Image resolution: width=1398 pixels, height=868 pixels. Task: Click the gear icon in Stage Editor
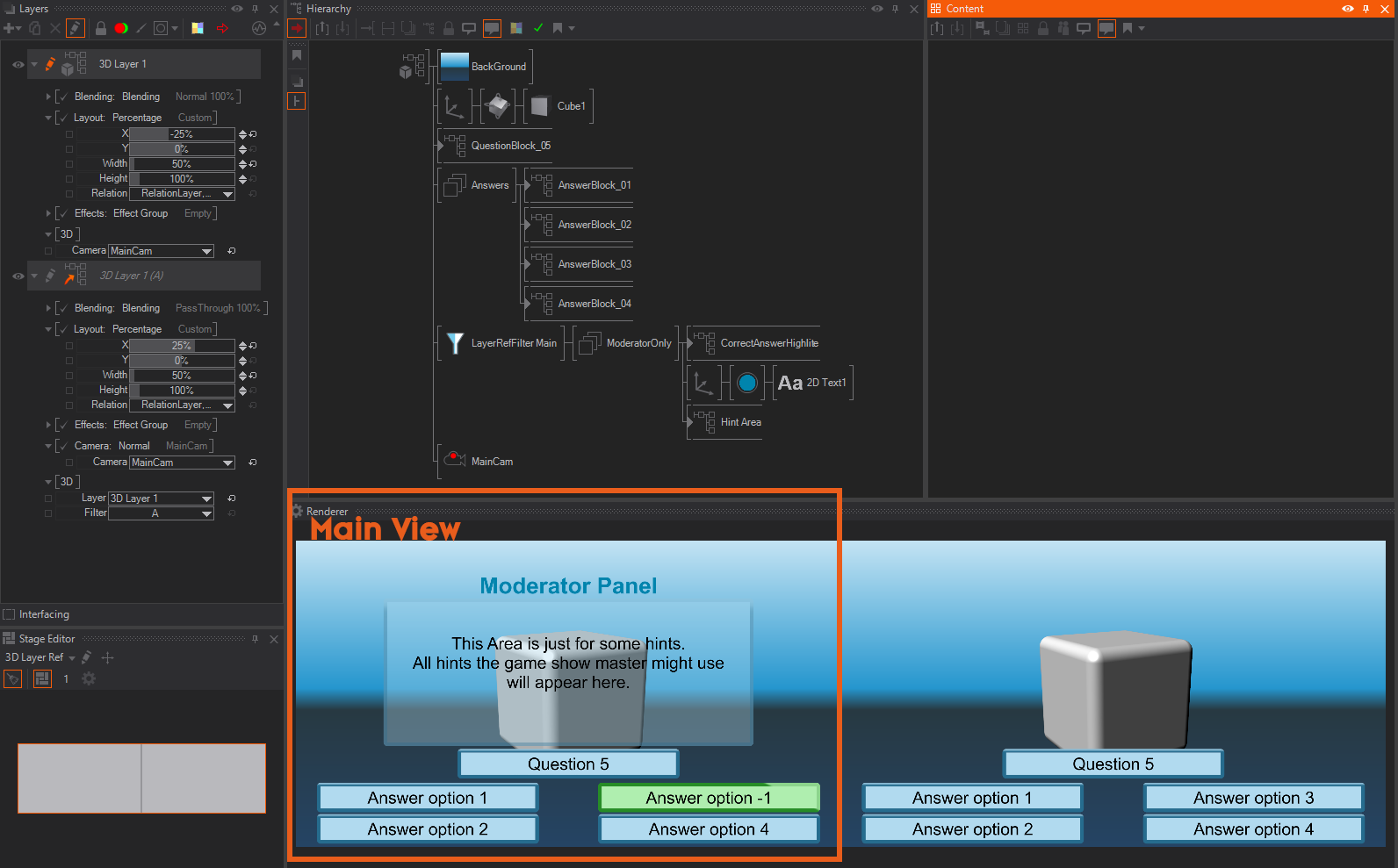click(x=89, y=678)
